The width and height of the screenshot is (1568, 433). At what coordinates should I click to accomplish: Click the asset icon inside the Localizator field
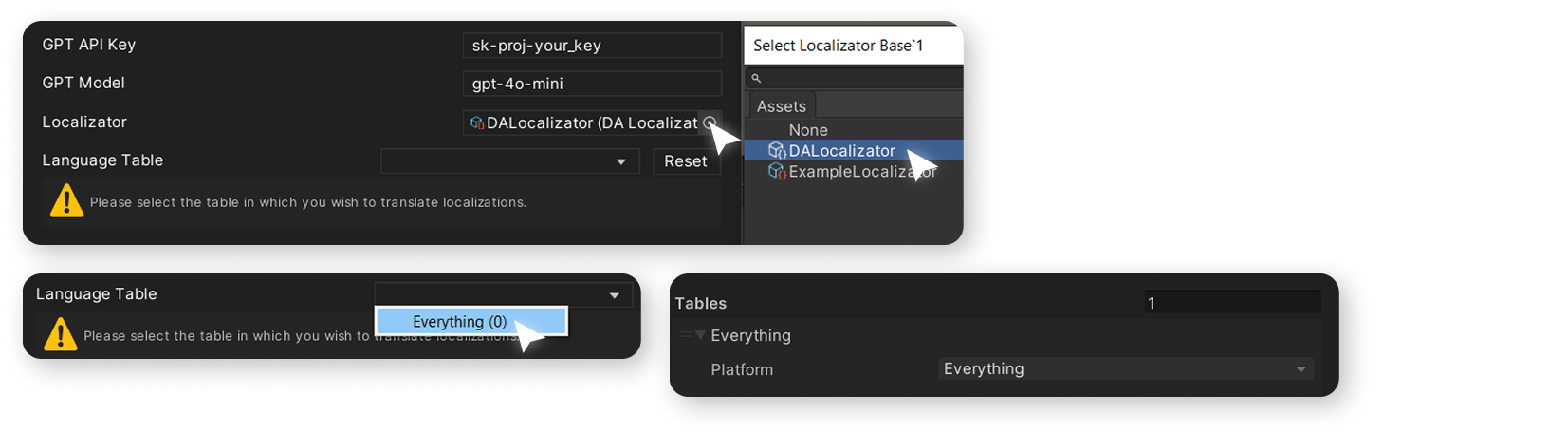click(x=477, y=122)
